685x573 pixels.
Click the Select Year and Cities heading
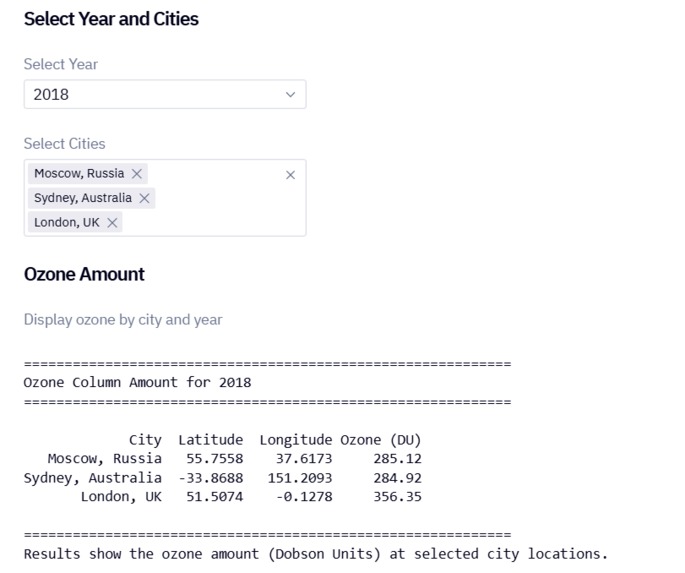coord(111,19)
